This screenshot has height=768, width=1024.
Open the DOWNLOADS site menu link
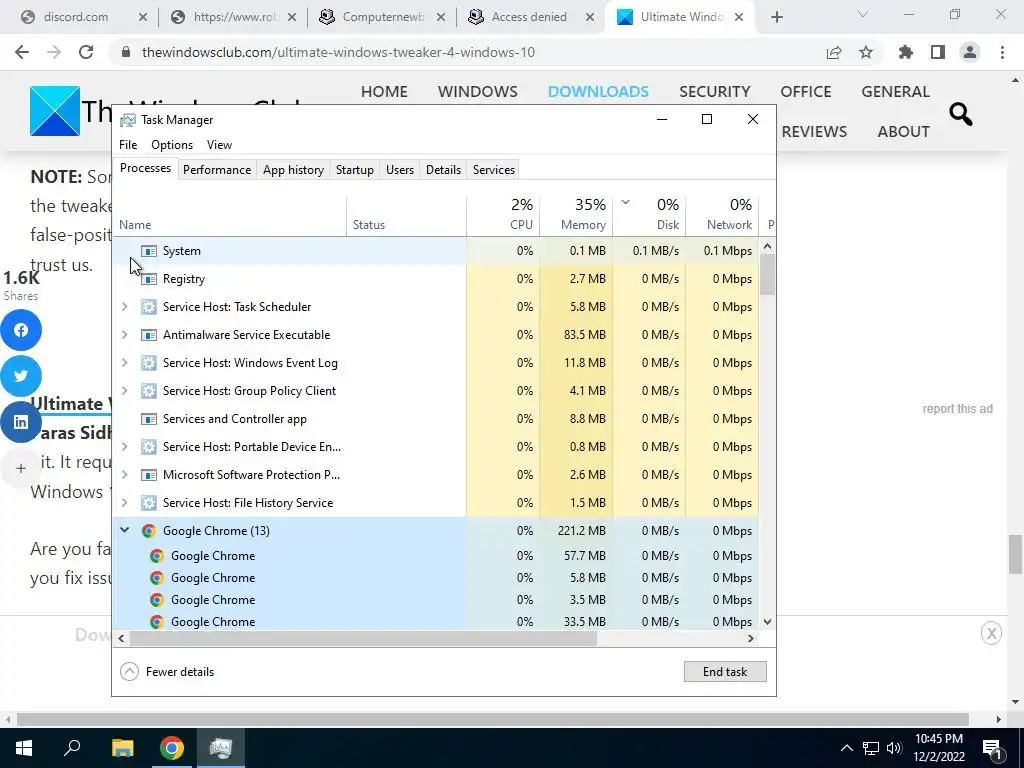click(598, 91)
